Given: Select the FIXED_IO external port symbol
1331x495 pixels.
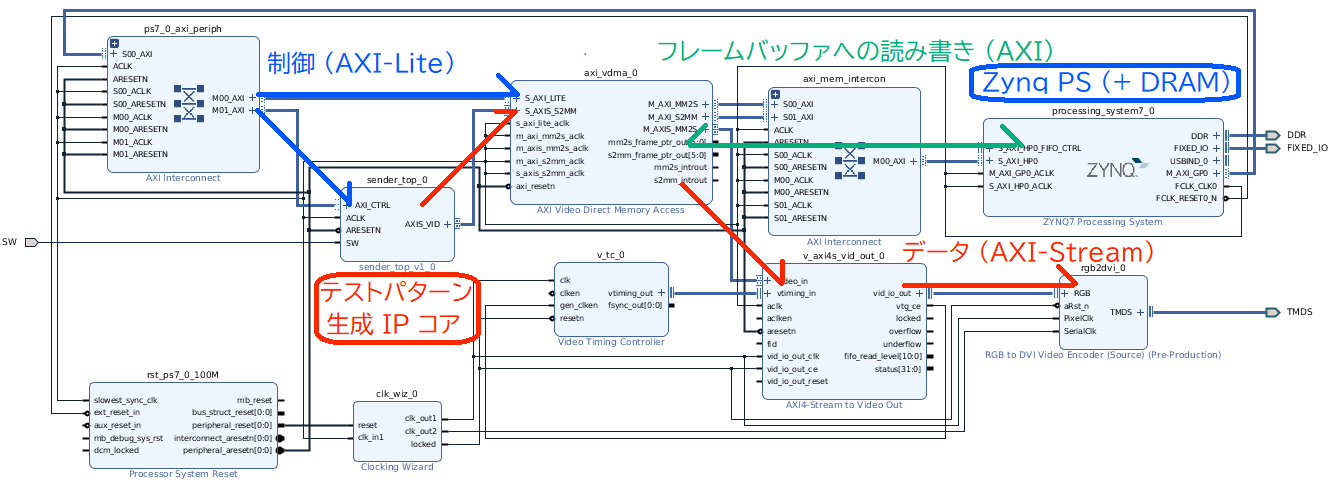Looking at the screenshot, I should (x=1271, y=148).
